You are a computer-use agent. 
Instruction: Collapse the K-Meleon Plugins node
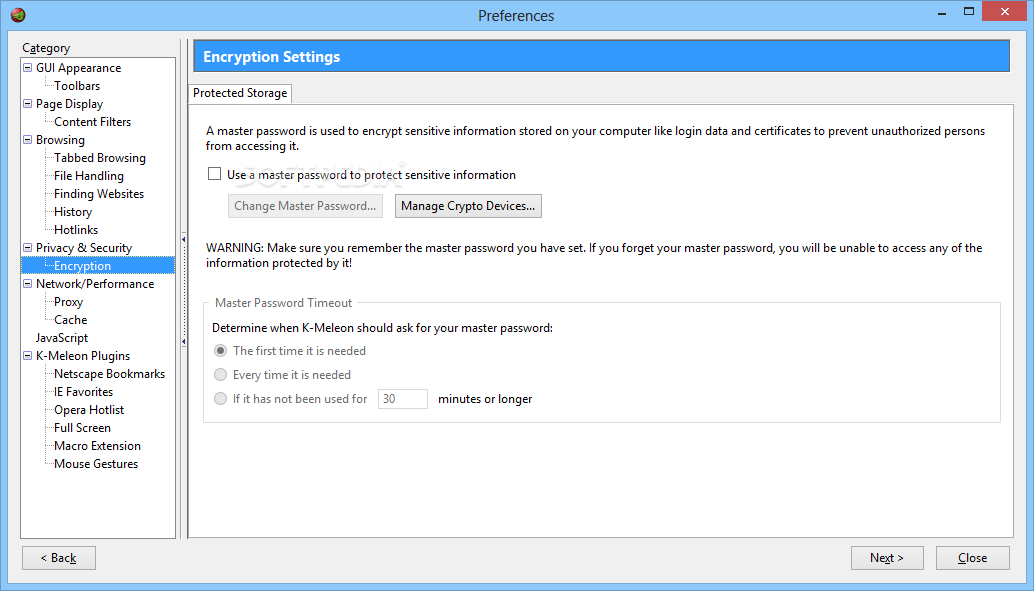click(28, 356)
